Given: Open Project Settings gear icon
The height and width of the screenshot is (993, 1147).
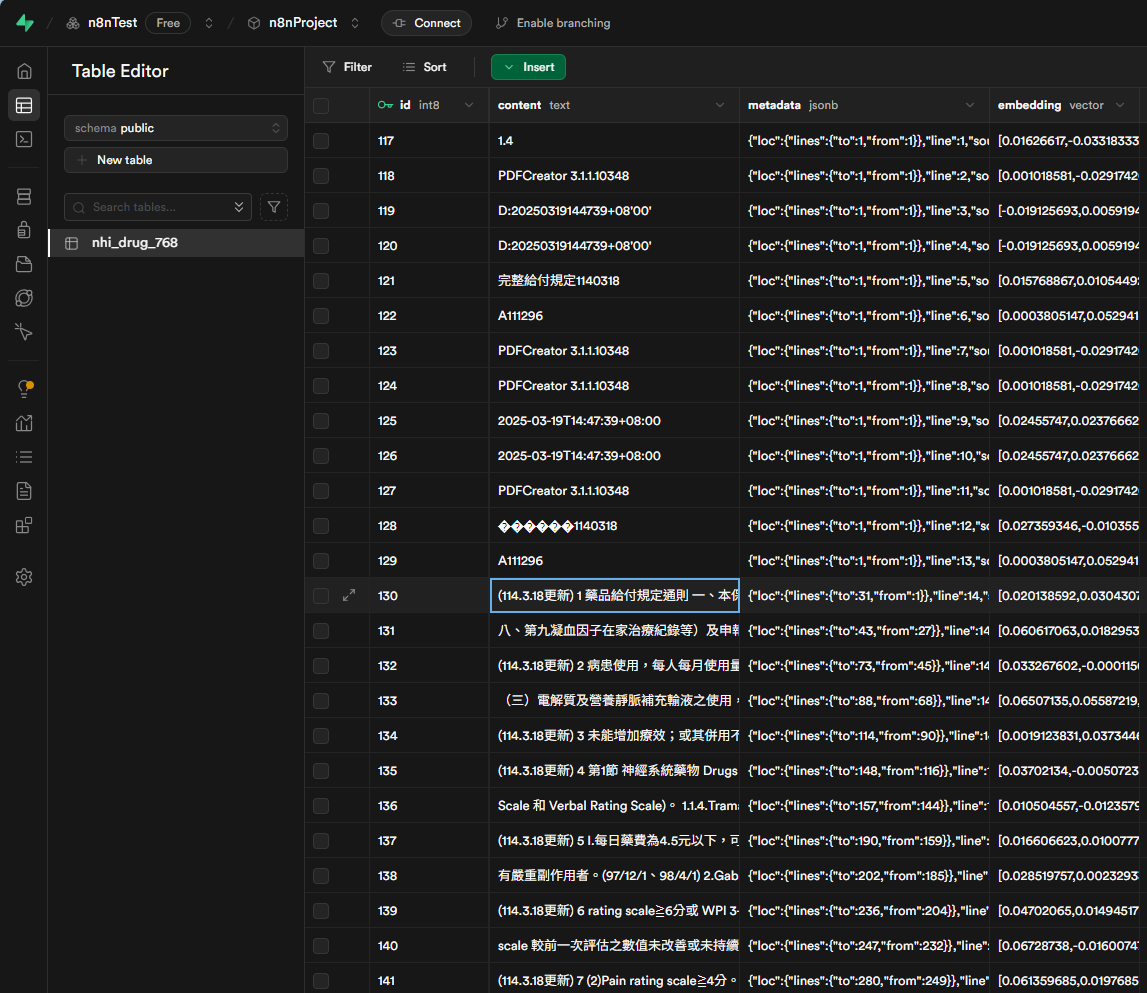Looking at the screenshot, I should click(24, 577).
